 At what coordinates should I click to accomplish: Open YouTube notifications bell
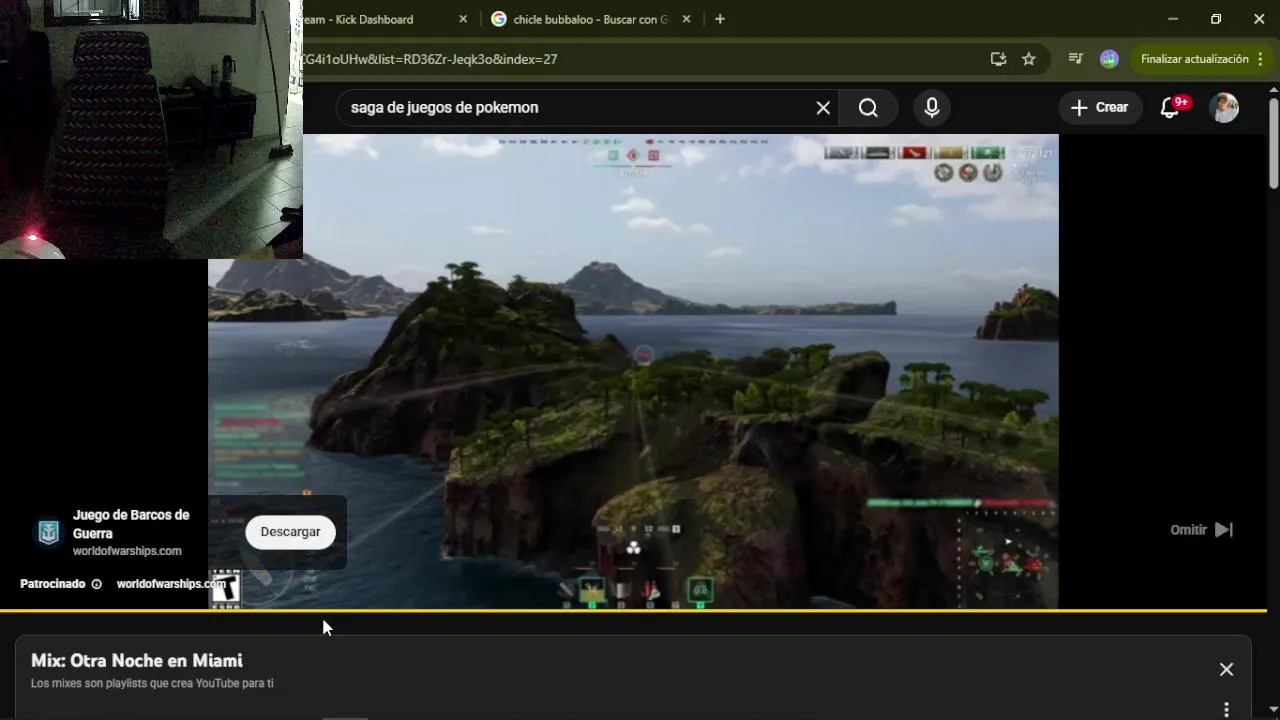click(x=1170, y=108)
